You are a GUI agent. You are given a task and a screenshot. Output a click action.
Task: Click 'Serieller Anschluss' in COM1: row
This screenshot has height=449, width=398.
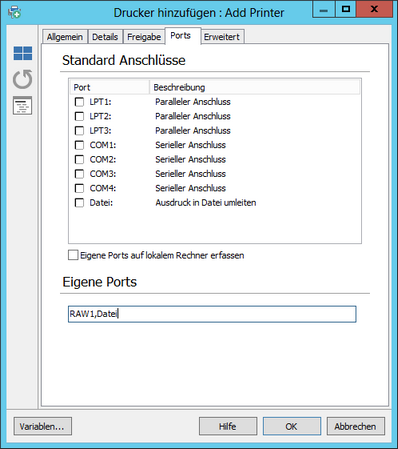click(x=190, y=145)
